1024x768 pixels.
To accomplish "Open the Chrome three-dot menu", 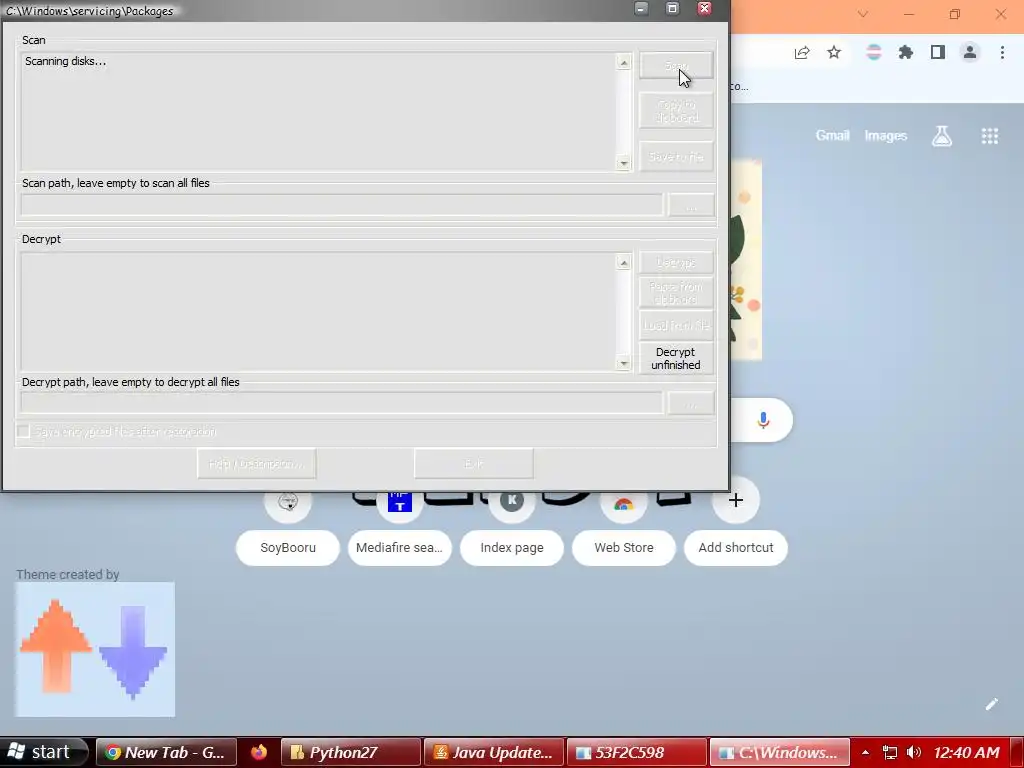I will click(x=1002, y=52).
